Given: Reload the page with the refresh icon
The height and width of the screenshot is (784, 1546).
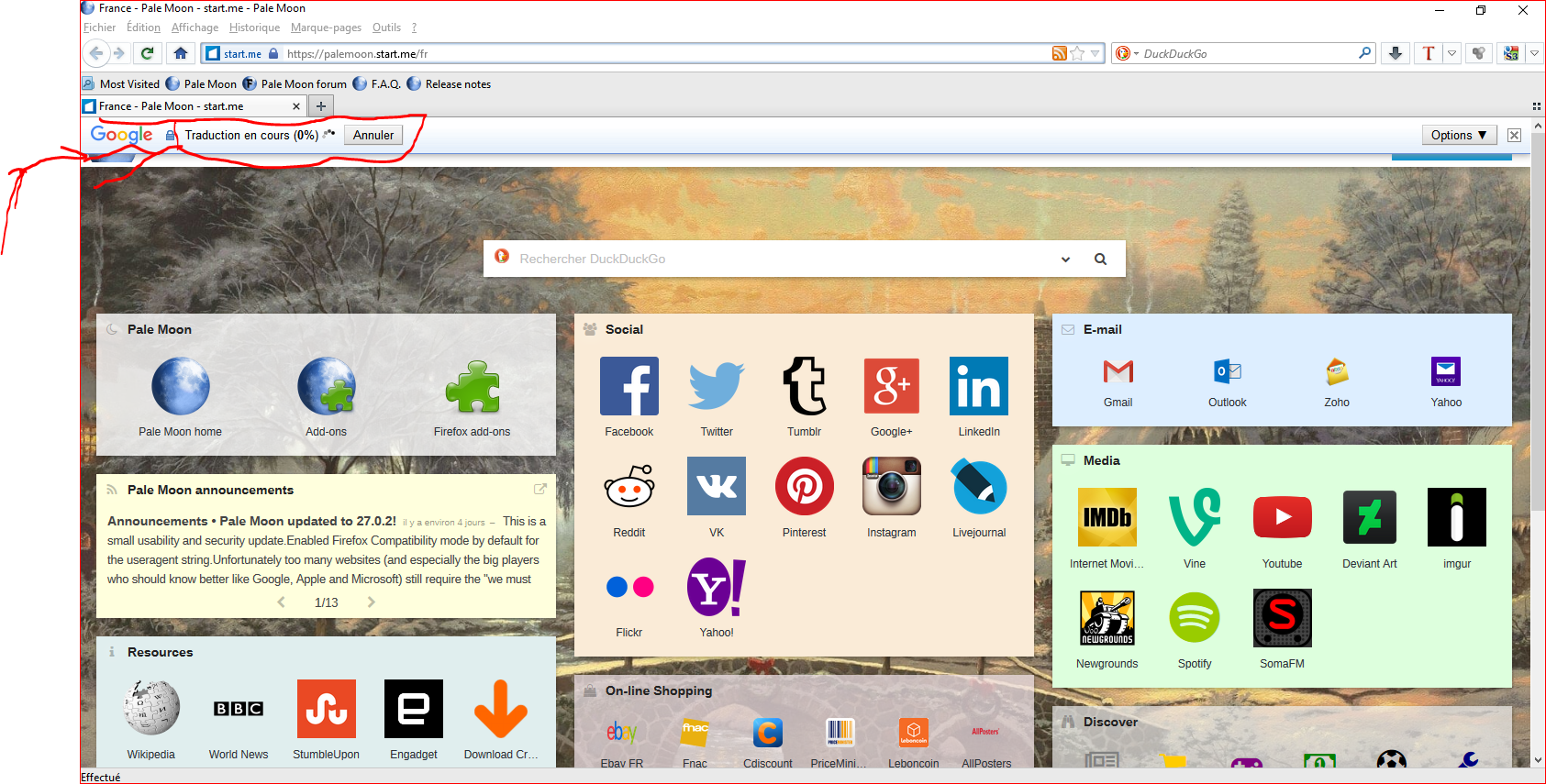Looking at the screenshot, I should click(x=147, y=53).
